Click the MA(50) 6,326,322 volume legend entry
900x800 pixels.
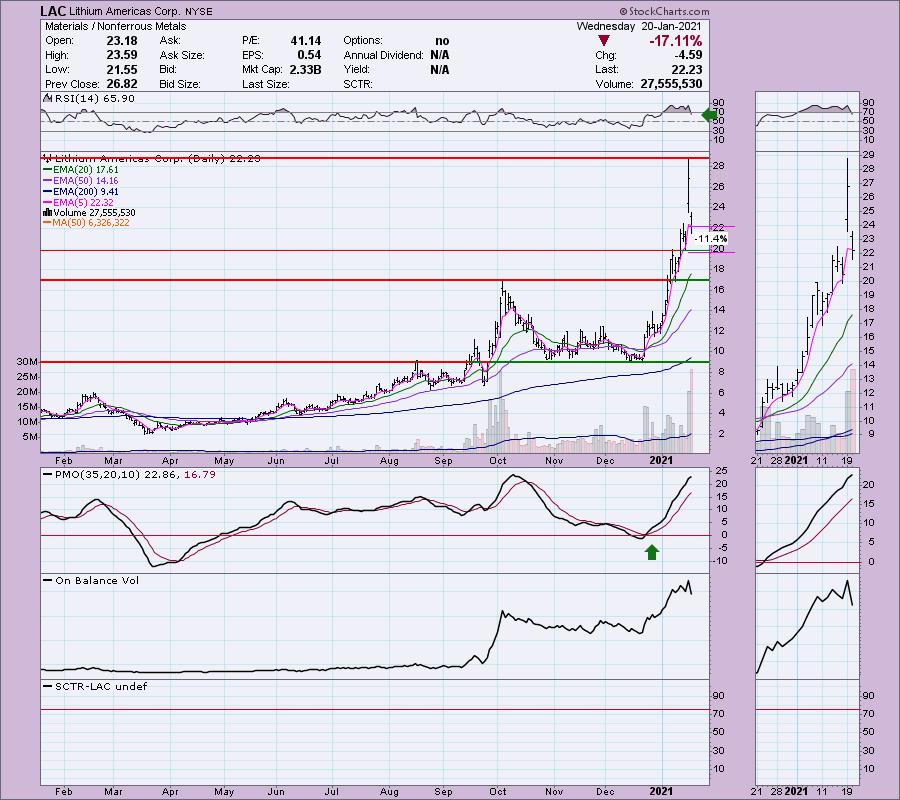click(x=87, y=223)
